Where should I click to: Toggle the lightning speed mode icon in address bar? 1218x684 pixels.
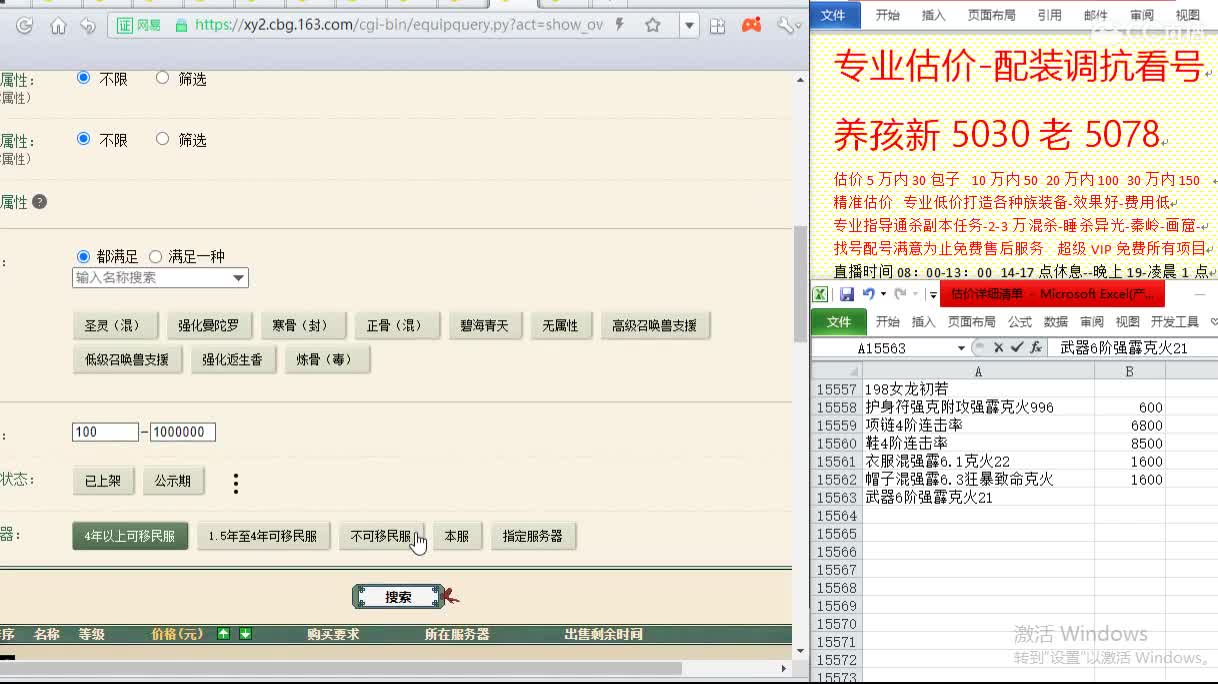pyautogui.click(x=621, y=25)
